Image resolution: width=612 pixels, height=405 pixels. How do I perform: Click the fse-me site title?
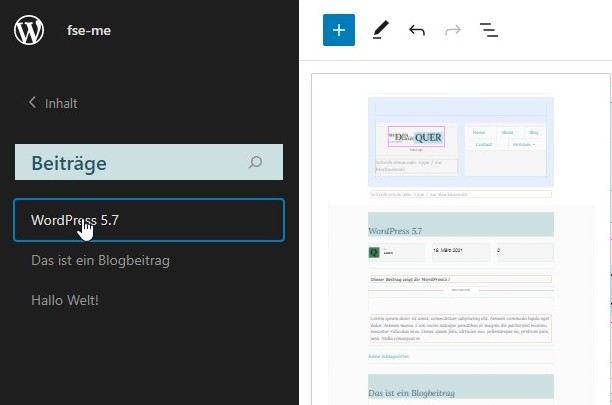click(89, 30)
